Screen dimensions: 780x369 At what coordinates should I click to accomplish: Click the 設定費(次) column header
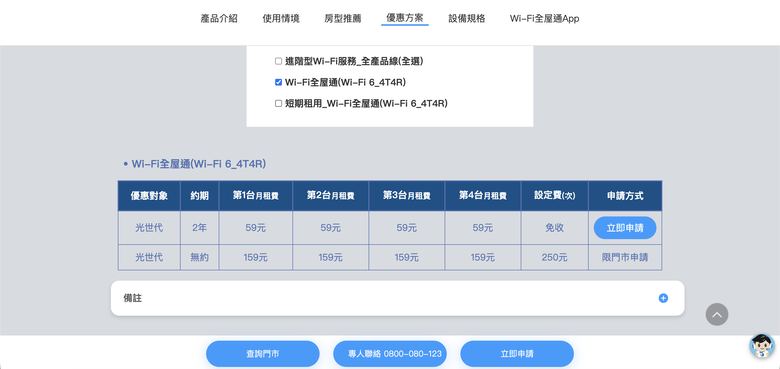[555, 196]
